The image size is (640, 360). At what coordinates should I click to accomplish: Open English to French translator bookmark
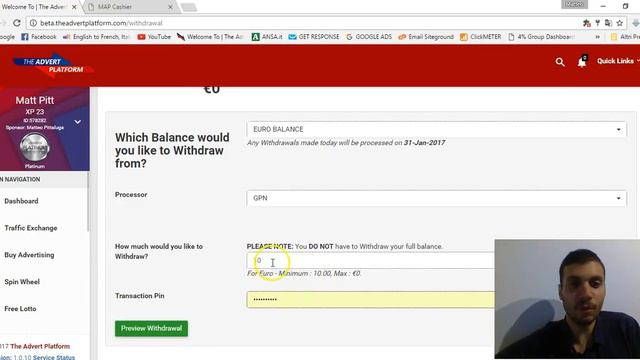pos(96,37)
